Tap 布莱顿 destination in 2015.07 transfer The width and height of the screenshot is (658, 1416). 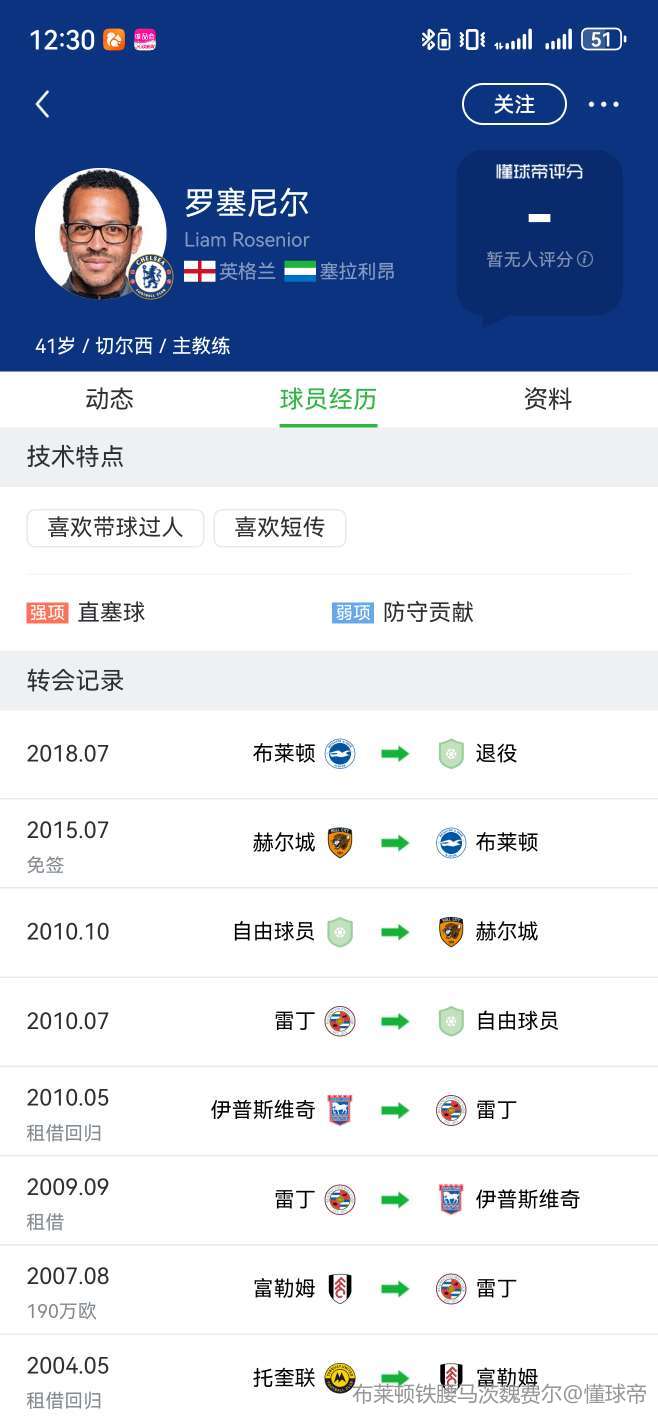tap(507, 843)
